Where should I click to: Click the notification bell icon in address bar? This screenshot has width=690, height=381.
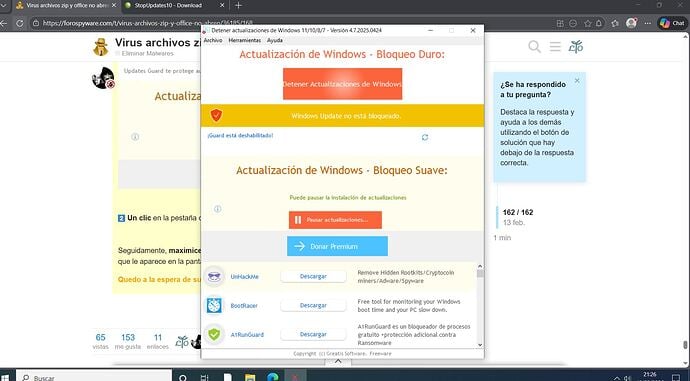(598, 23)
